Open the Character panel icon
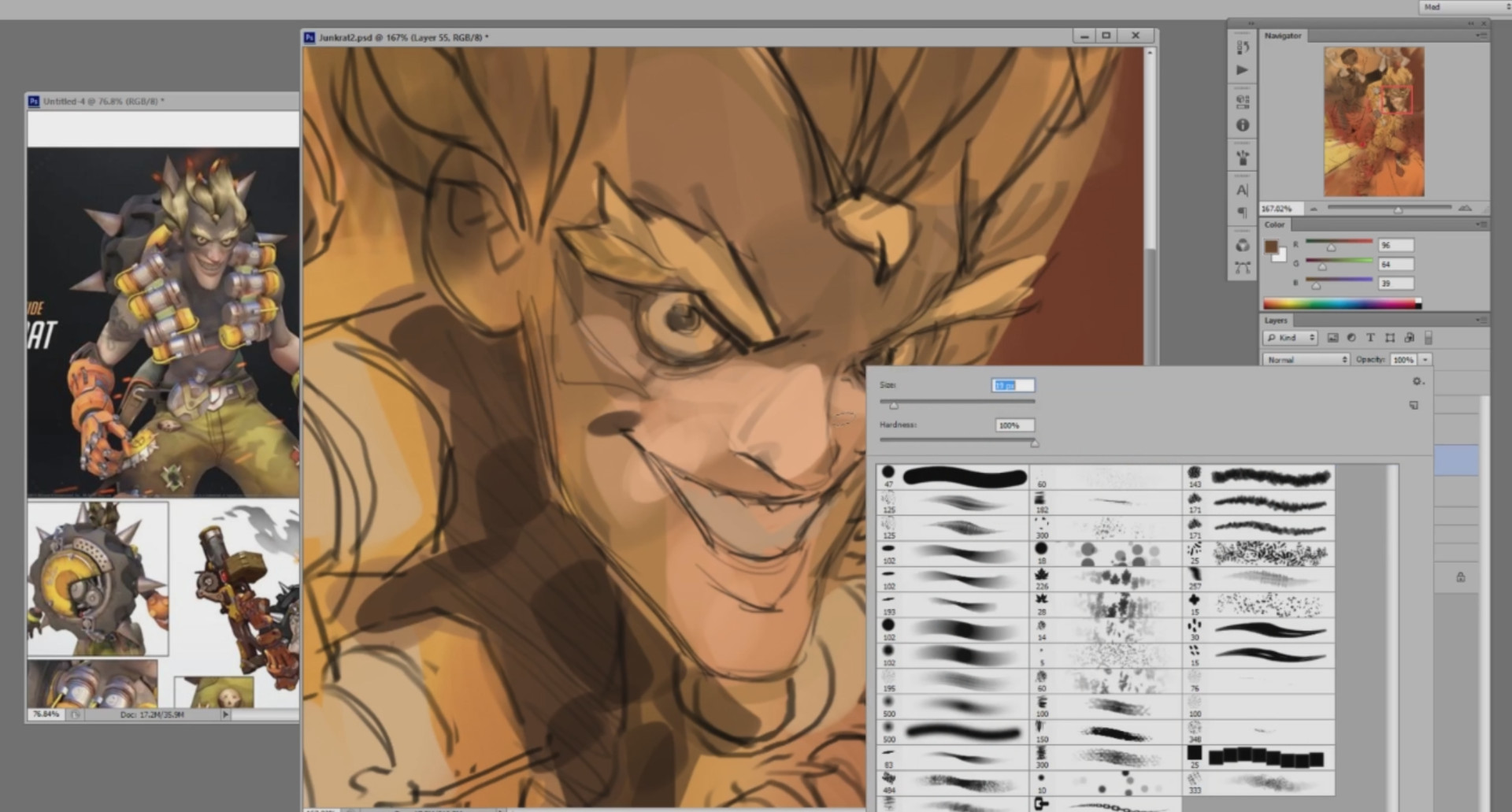The width and height of the screenshot is (1512, 812). click(1243, 190)
